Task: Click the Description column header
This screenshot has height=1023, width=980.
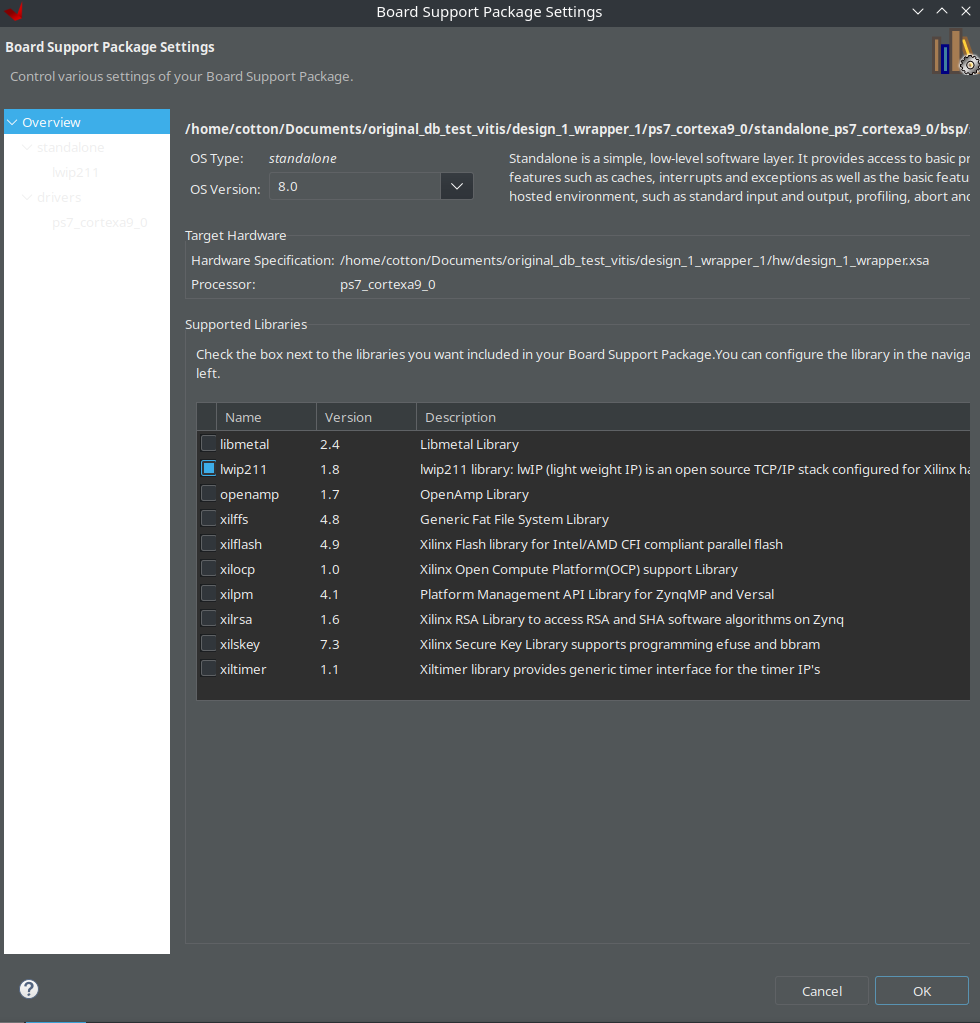Action: click(693, 417)
